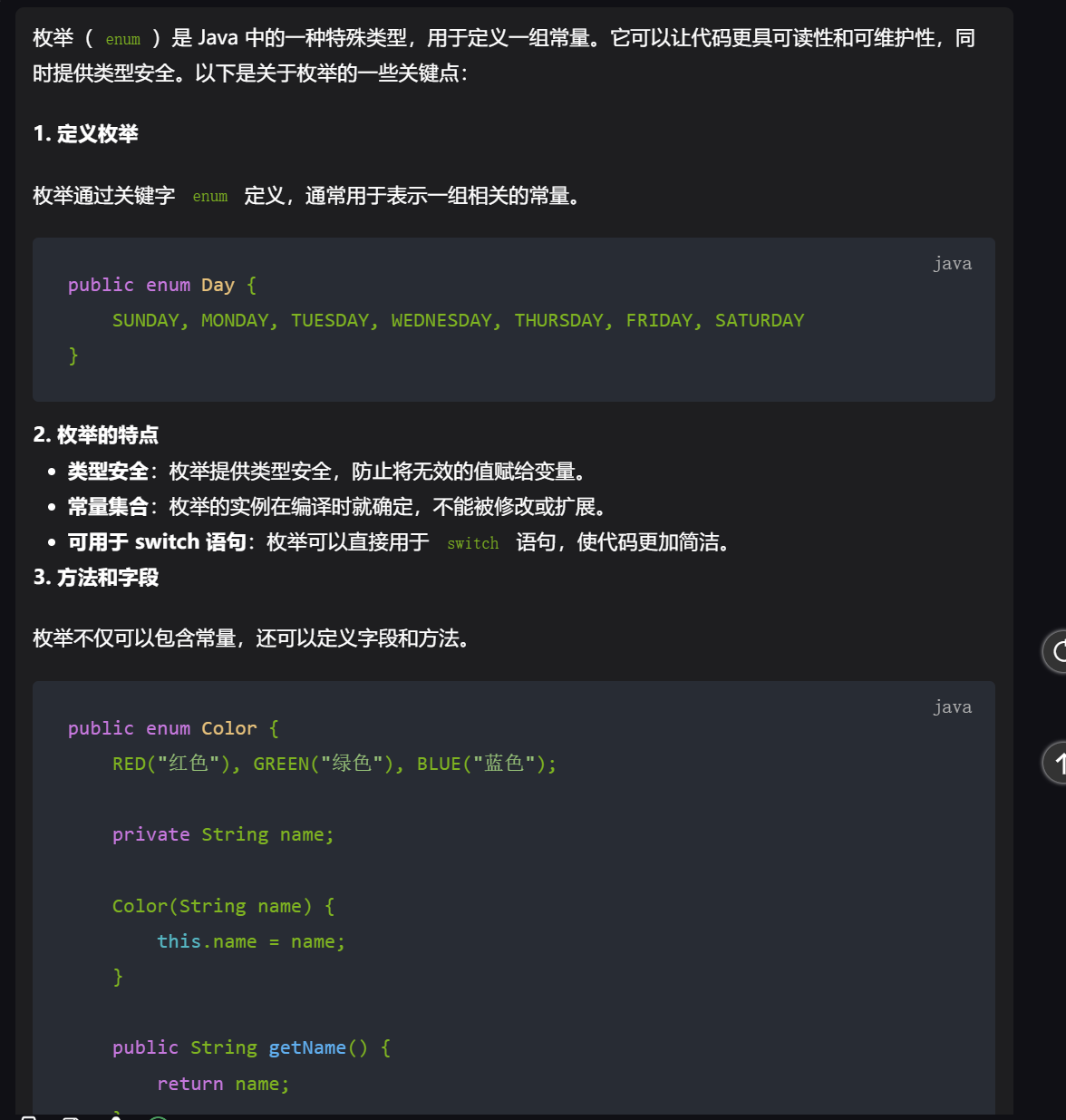Click the heading '2. 枚举的特点'

coord(95,435)
